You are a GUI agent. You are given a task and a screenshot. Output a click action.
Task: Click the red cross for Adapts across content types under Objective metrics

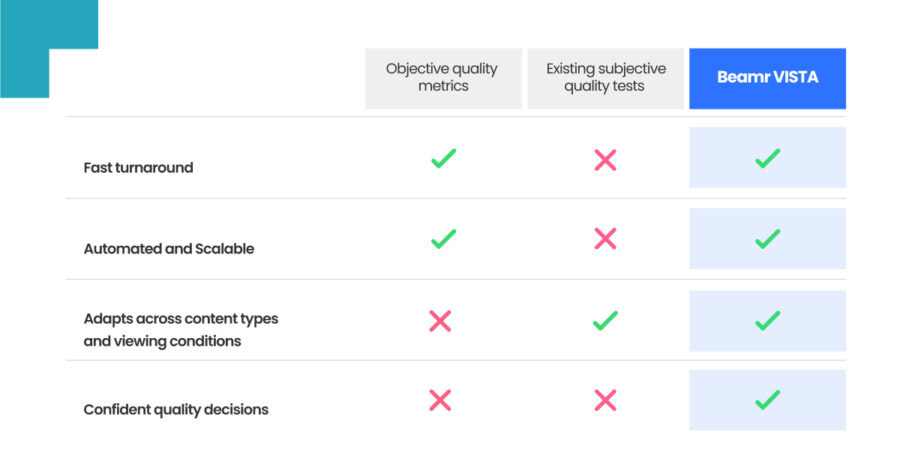(x=440, y=321)
